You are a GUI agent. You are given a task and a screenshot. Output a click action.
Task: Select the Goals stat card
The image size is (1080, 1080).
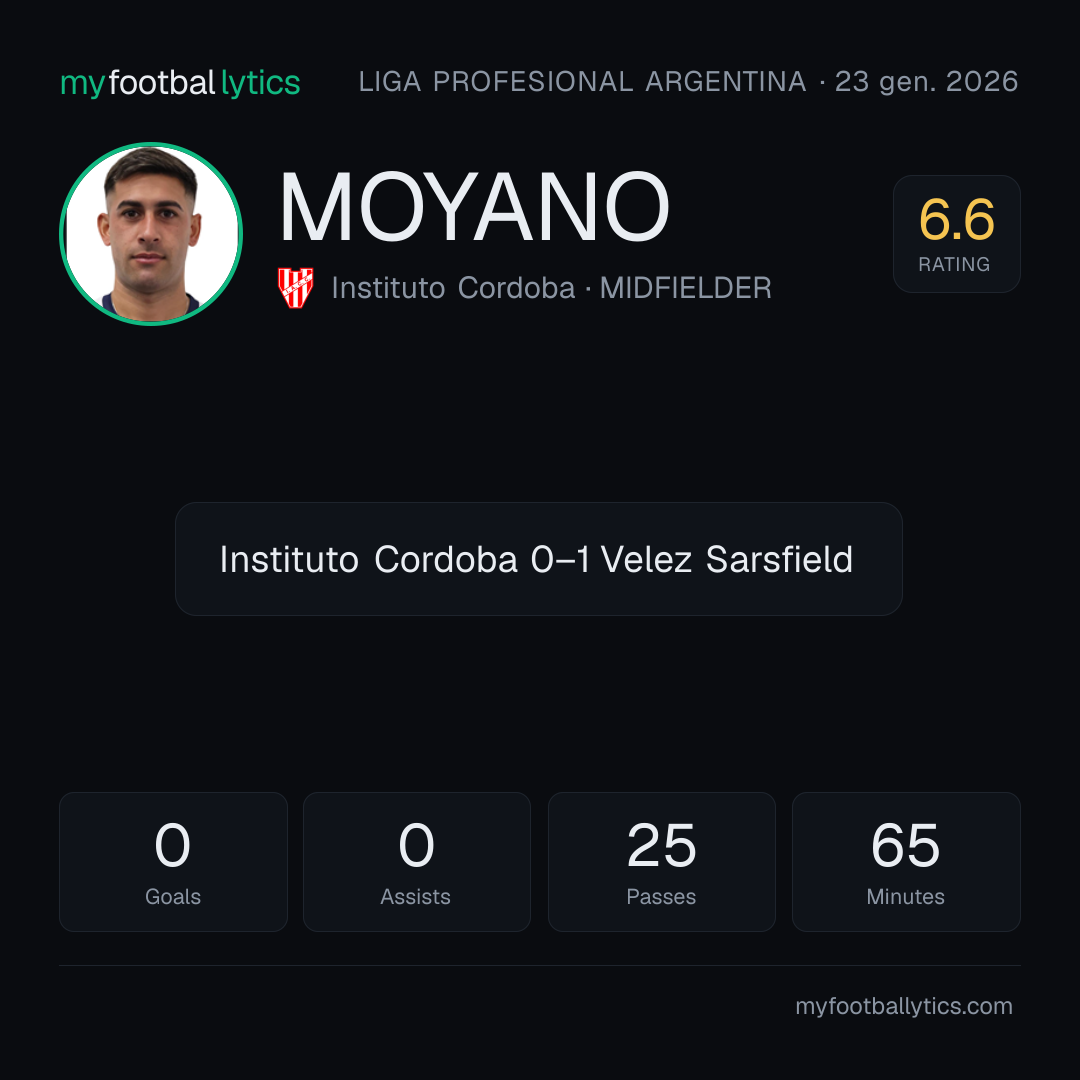pyautogui.click(x=173, y=862)
